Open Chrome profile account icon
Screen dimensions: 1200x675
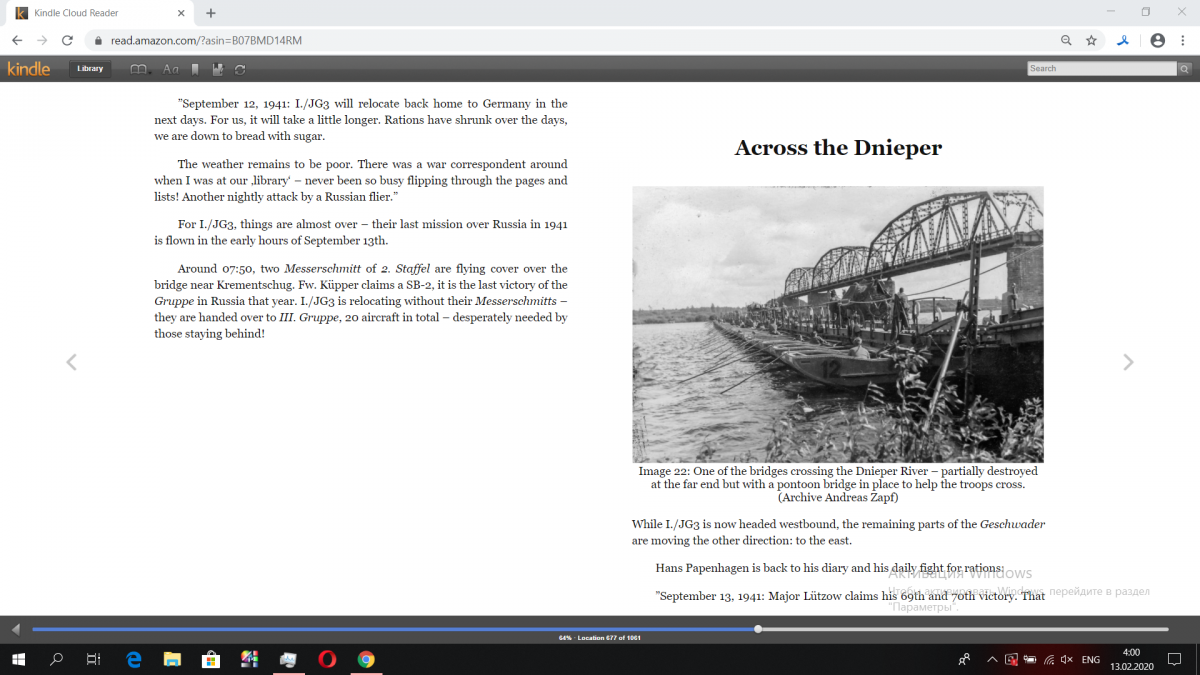pyautogui.click(x=1157, y=41)
